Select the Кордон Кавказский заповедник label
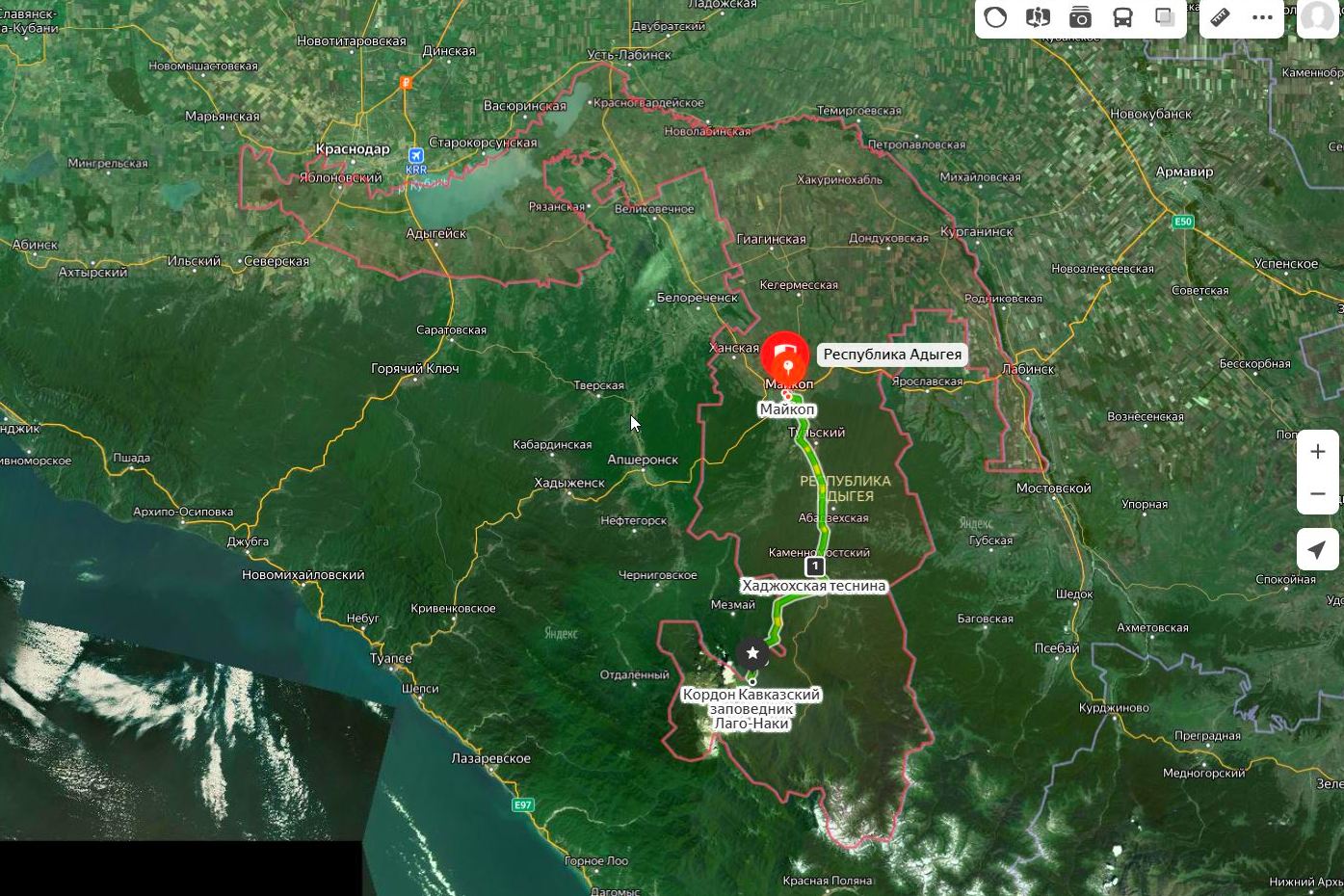 pyautogui.click(x=751, y=708)
